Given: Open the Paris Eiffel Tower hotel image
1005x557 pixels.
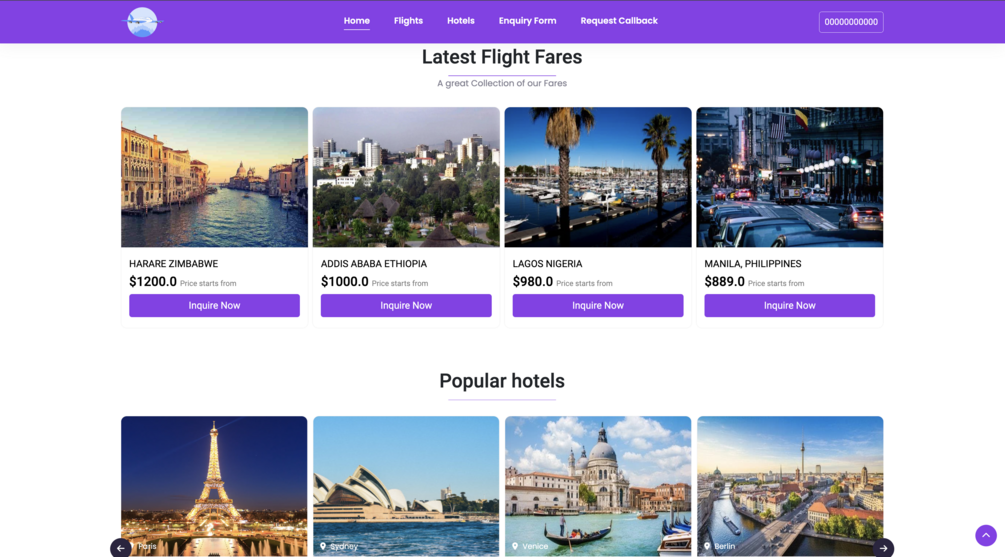Looking at the screenshot, I should pyautogui.click(x=214, y=486).
